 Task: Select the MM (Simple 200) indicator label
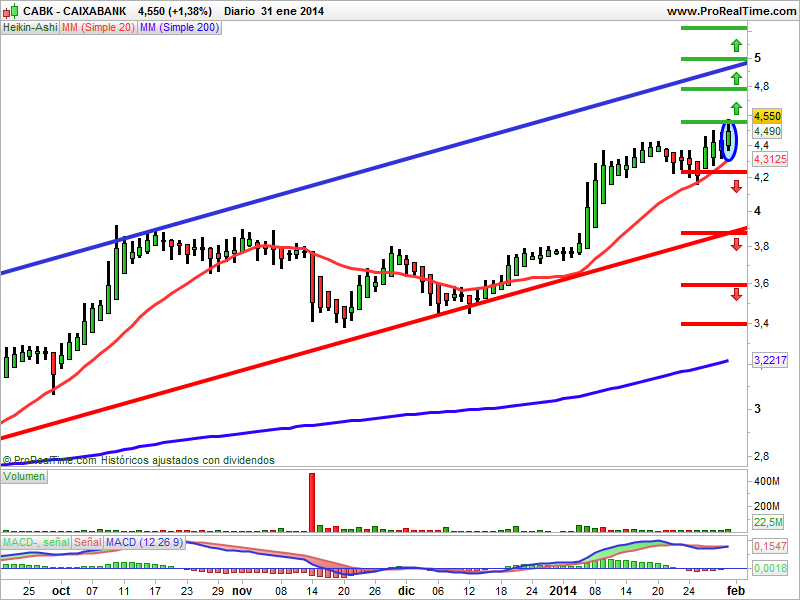(x=179, y=28)
